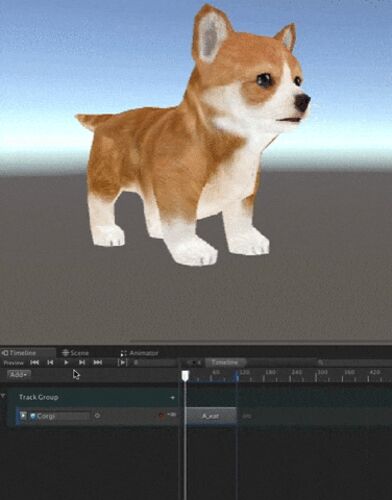Viewport: 392px width, 500px height.
Task: Jump to the start of the timeline
Action: [35, 362]
